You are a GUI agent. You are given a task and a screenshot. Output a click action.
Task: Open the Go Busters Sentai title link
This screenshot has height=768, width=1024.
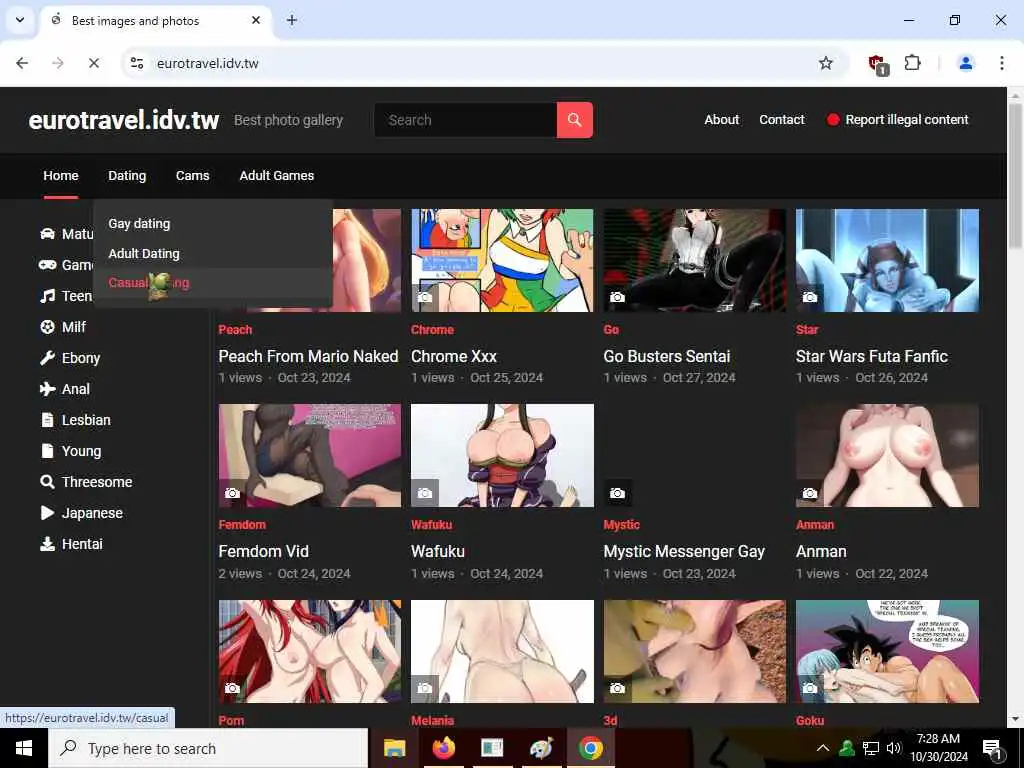click(x=667, y=356)
